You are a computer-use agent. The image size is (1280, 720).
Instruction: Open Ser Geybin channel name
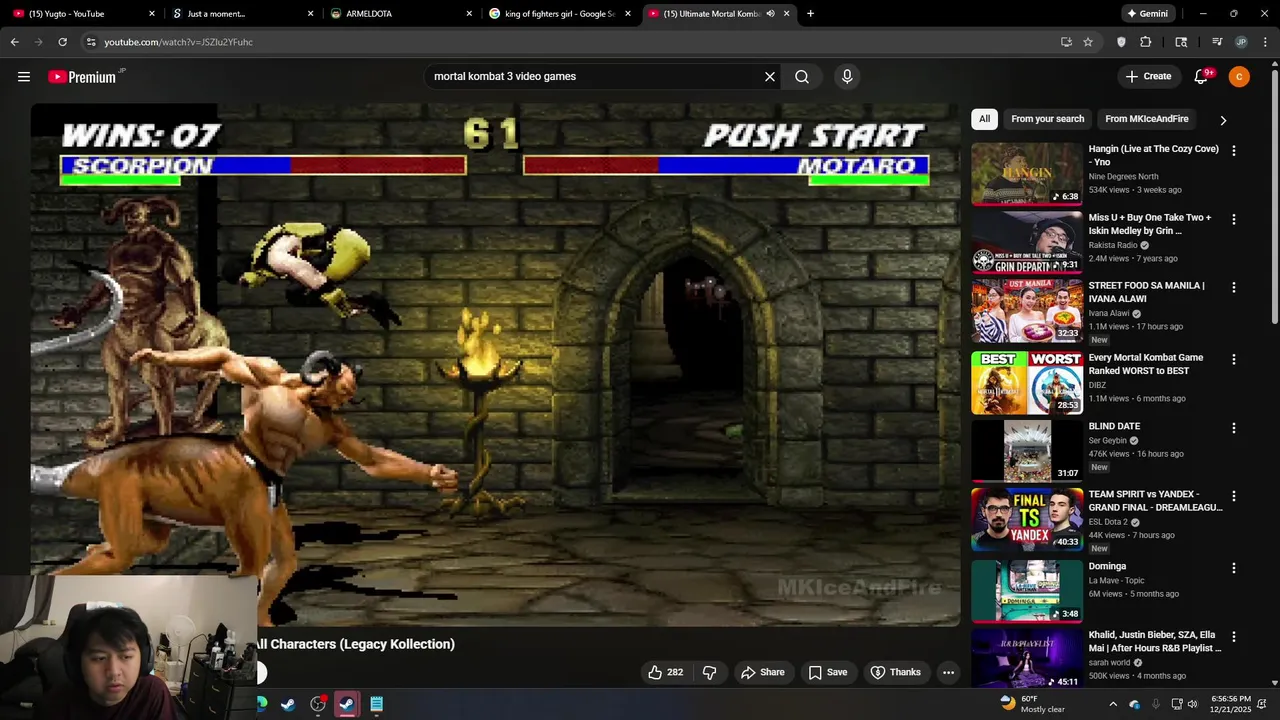pyautogui.click(x=1107, y=441)
